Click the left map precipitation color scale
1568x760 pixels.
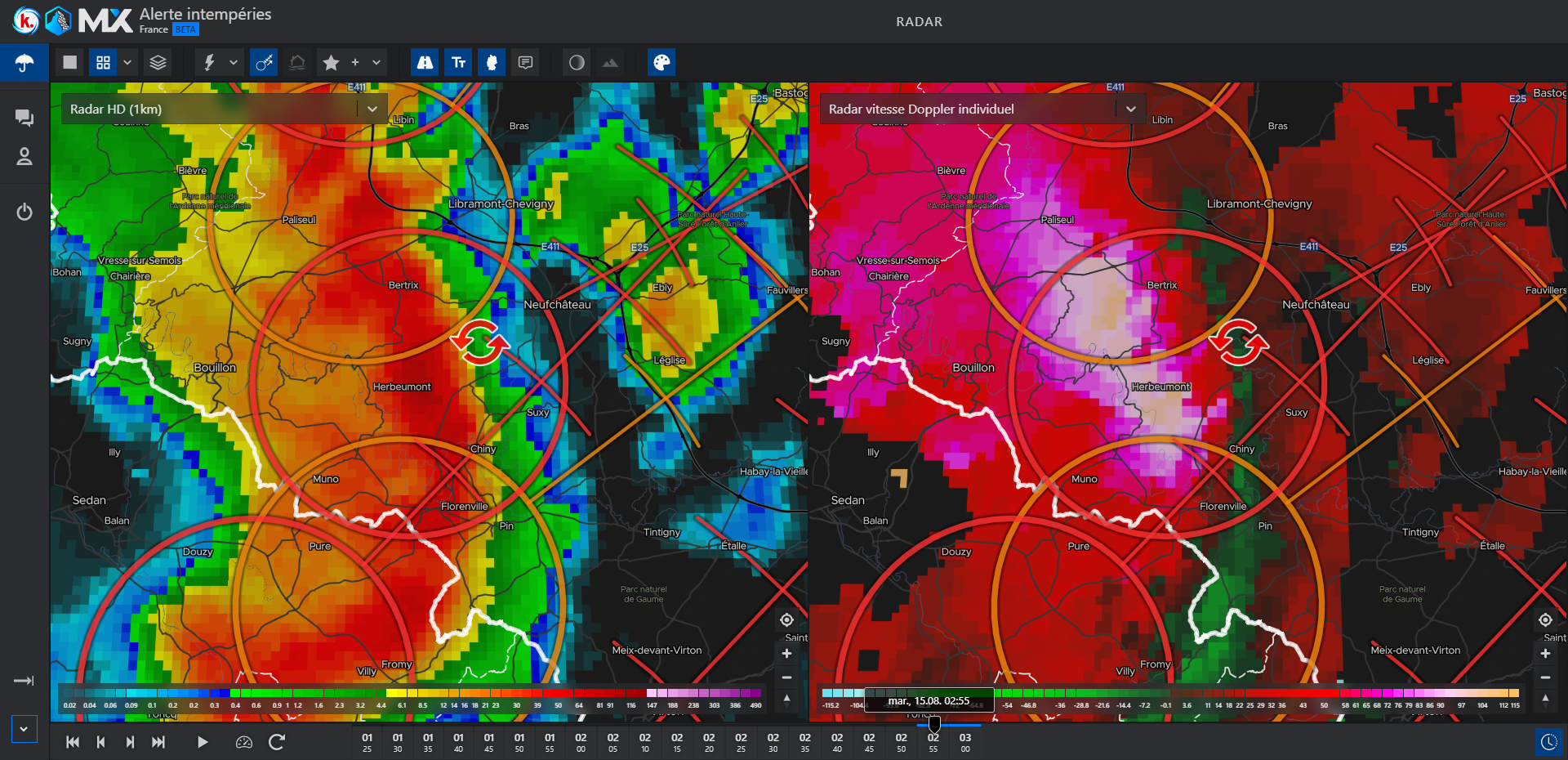coord(412,699)
